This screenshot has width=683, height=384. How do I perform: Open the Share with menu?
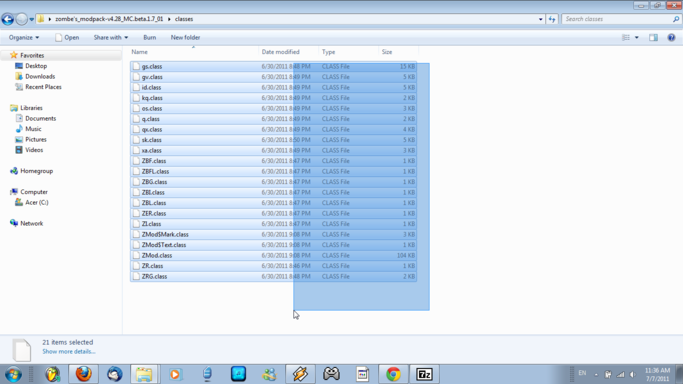click(x=111, y=37)
